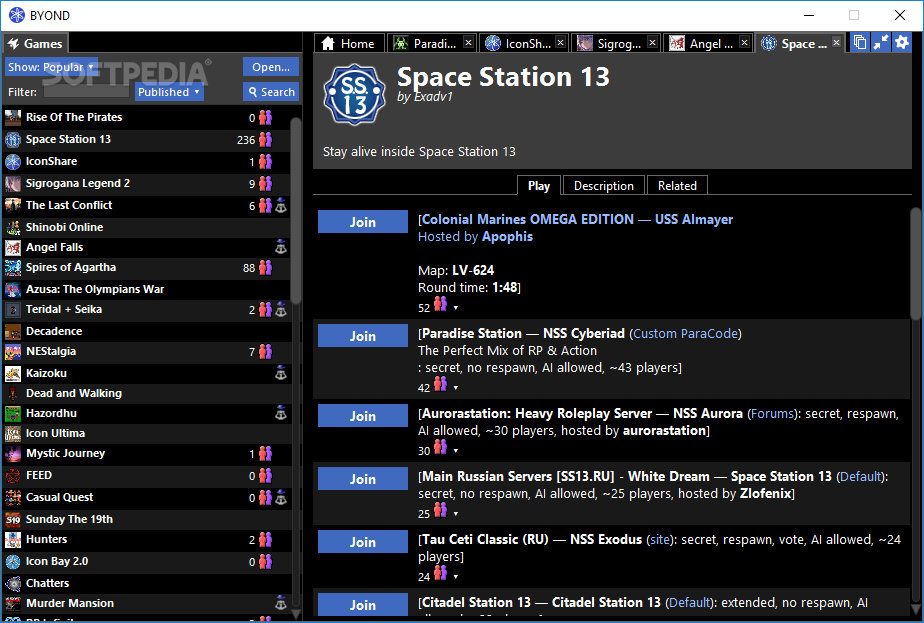Open host Apophis profile link
Viewport: 924px width, 623px height.
(507, 237)
